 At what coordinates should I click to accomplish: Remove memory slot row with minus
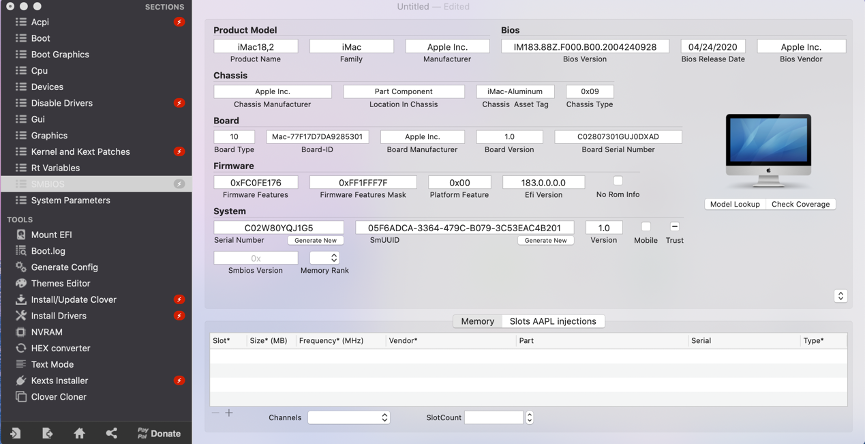[215, 412]
